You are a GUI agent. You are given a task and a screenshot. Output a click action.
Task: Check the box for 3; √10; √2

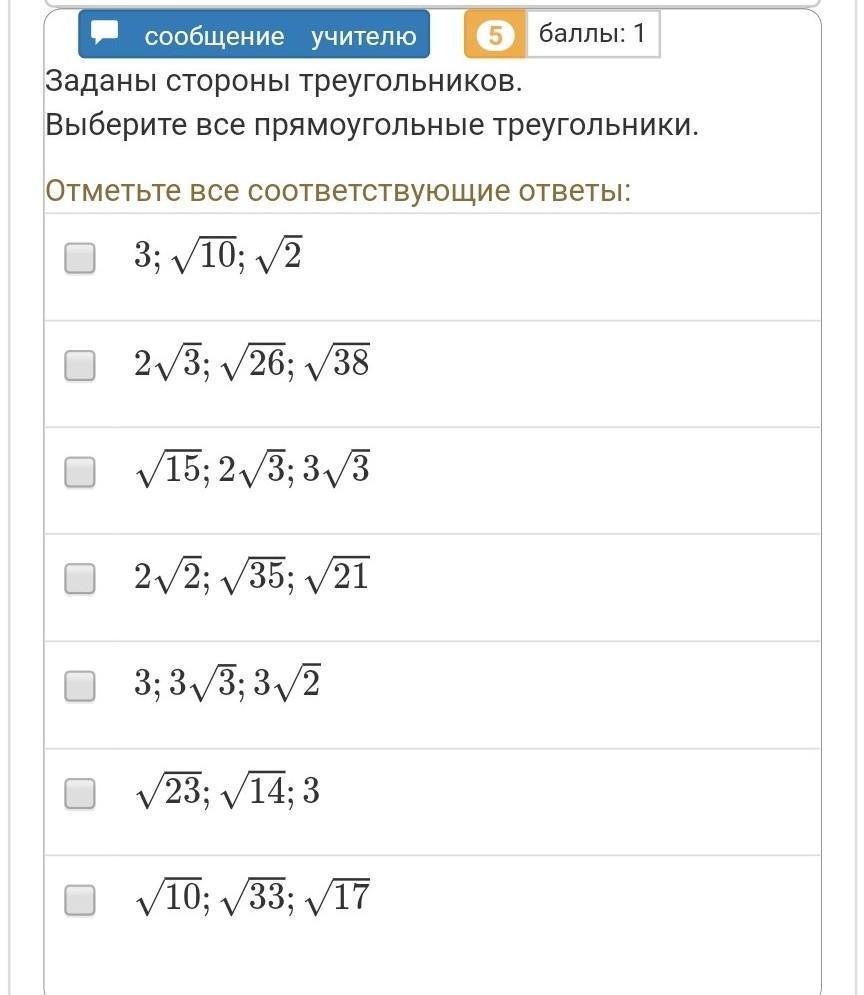(x=80, y=258)
